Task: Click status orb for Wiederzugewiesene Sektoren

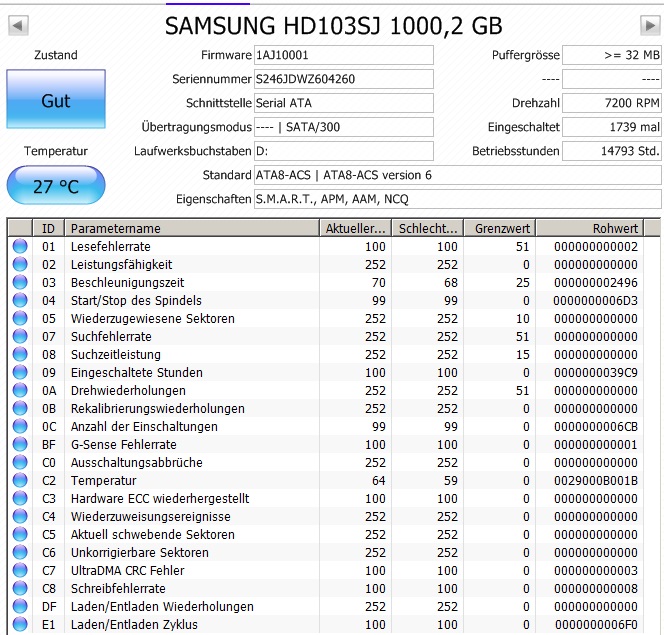Action: 20,318
